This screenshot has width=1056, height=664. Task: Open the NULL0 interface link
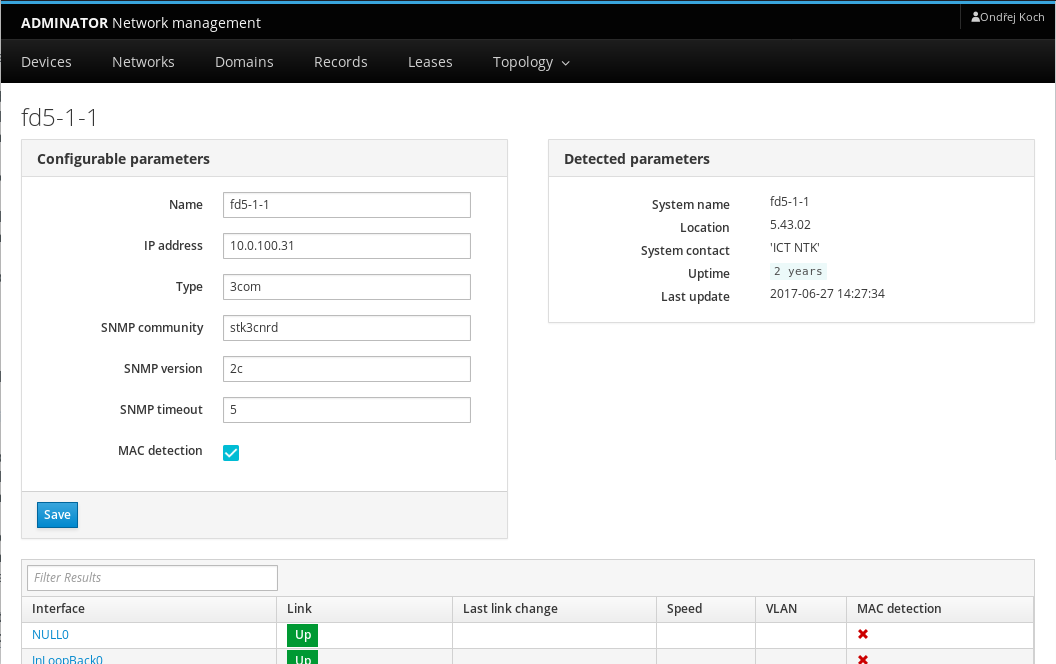pyautogui.click(x=50, y=635)
